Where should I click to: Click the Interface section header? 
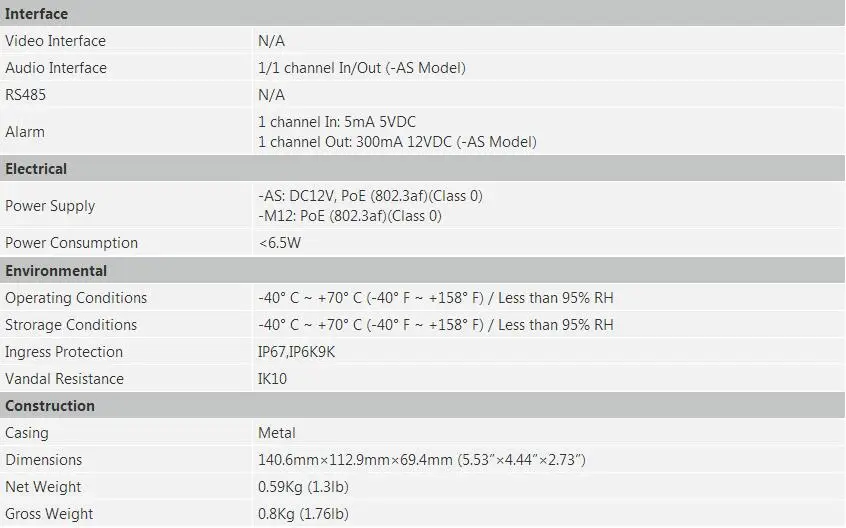tap(36, 13)
